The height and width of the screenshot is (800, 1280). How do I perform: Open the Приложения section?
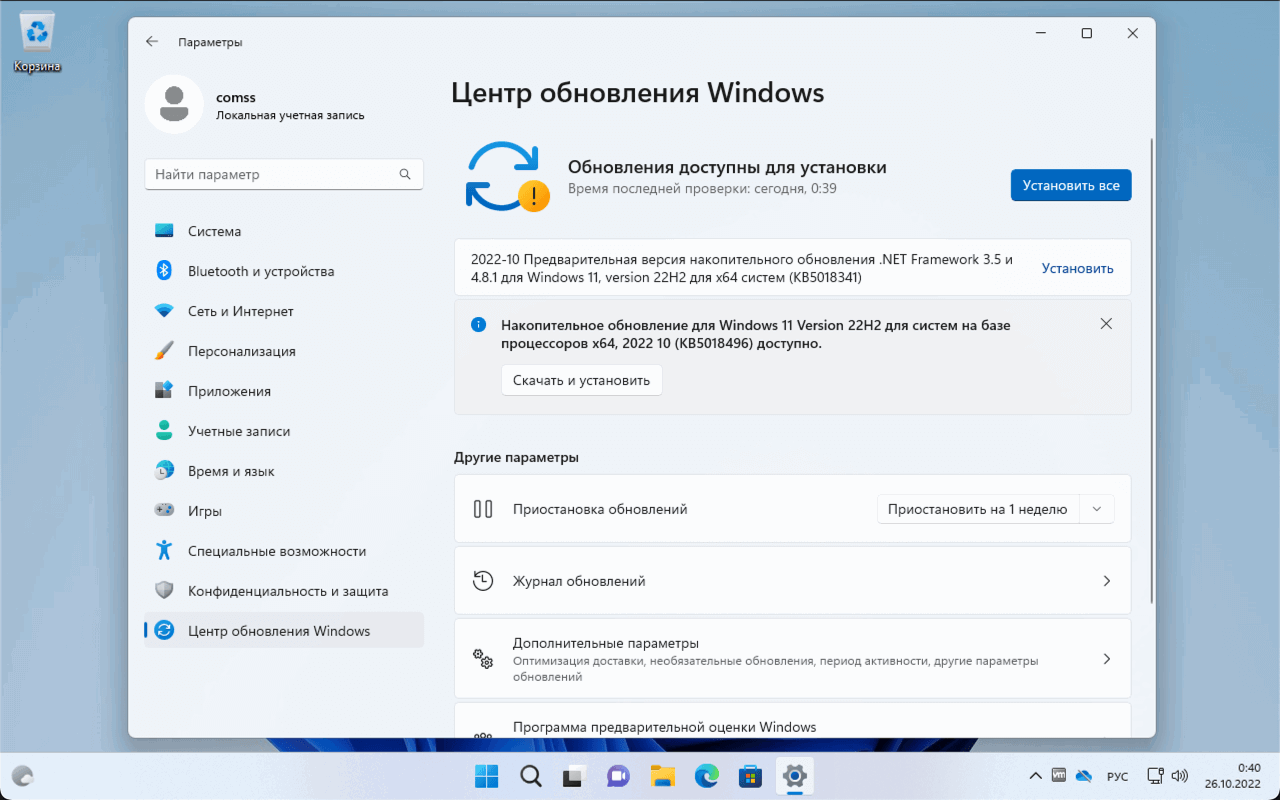(x=284, y=391)
